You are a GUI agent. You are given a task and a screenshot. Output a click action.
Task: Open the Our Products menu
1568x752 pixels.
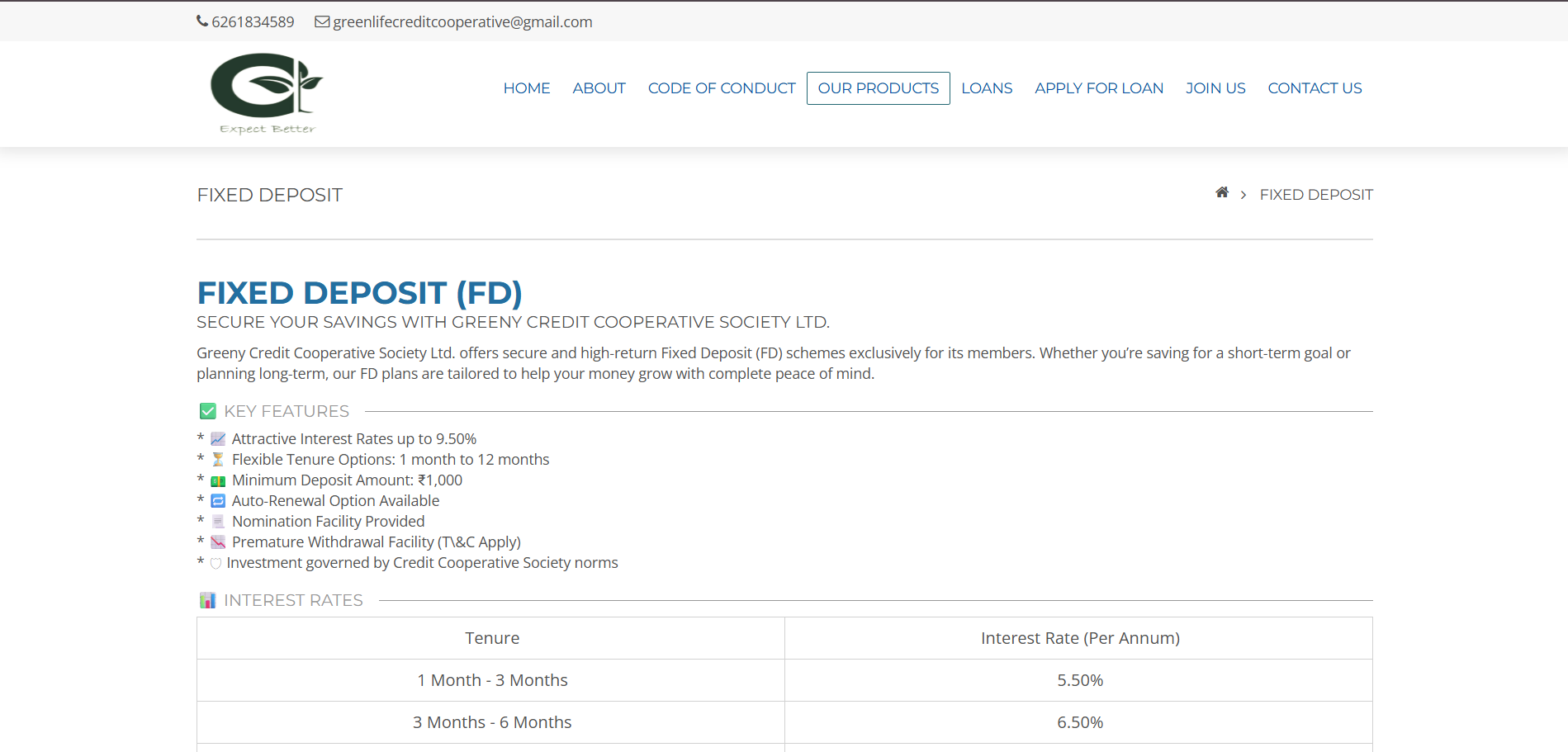pos(878,88)
